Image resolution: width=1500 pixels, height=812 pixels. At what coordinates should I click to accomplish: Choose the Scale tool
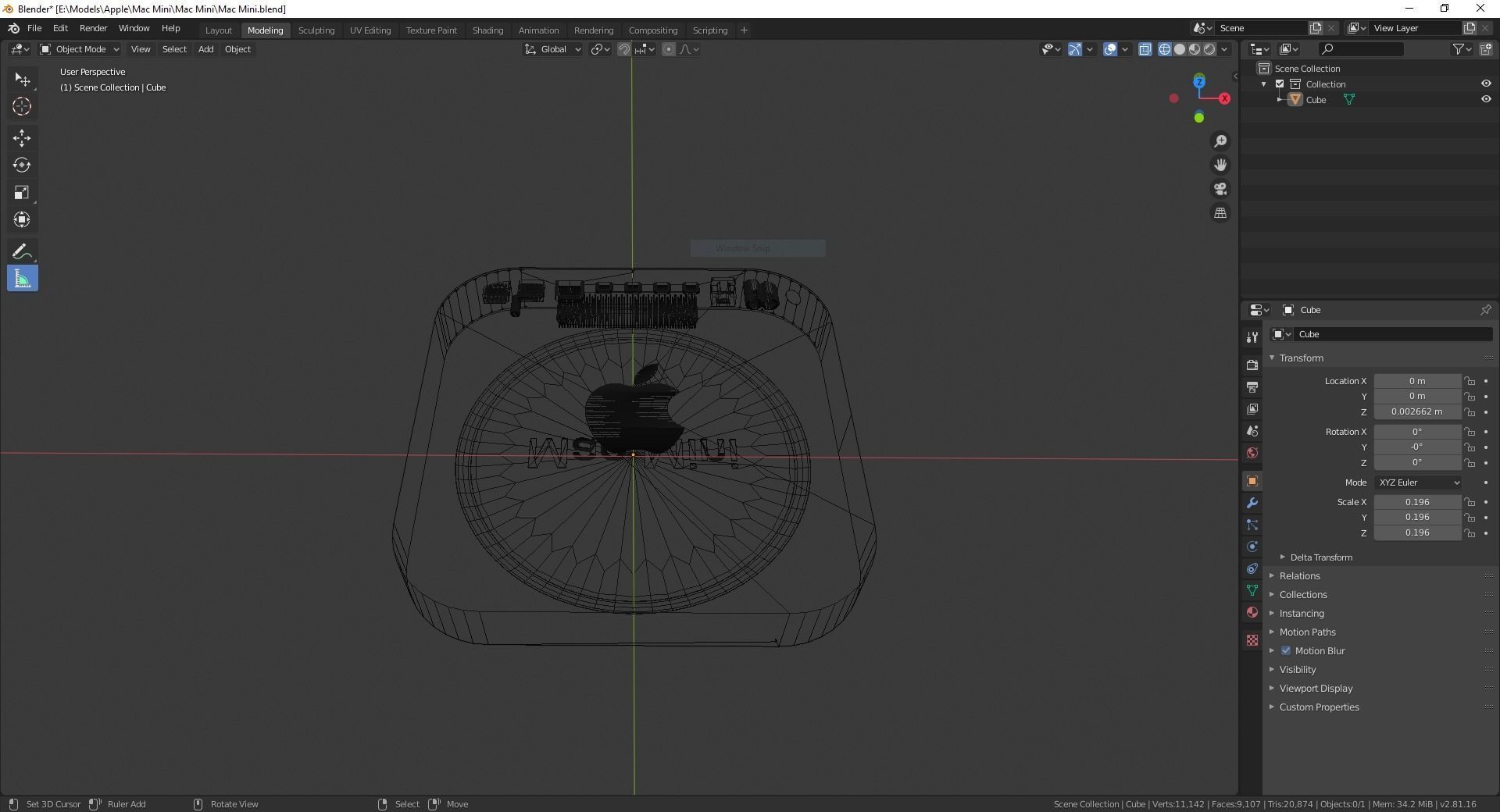click(x=22, y=193)
